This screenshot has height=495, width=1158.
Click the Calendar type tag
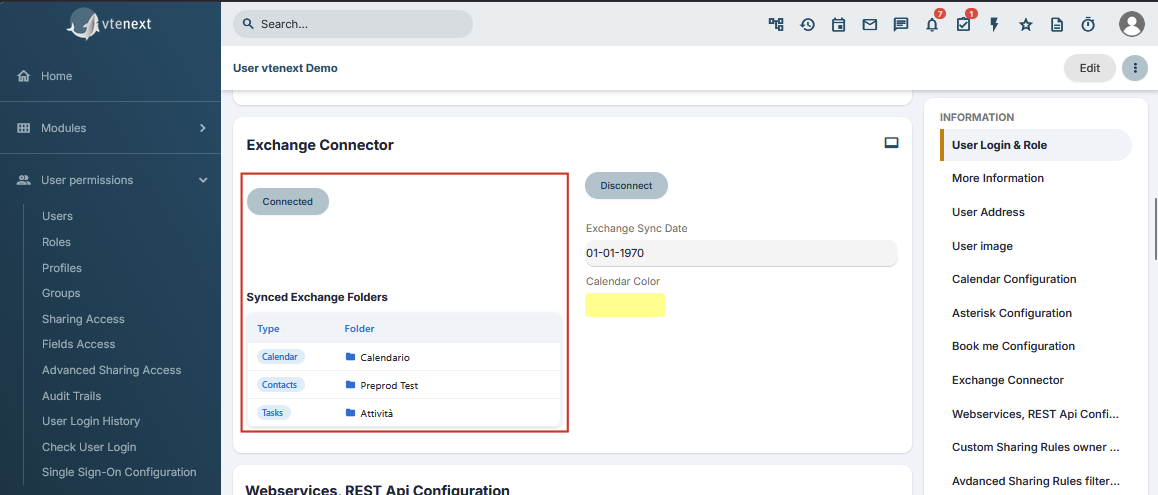tap(280, 357)
